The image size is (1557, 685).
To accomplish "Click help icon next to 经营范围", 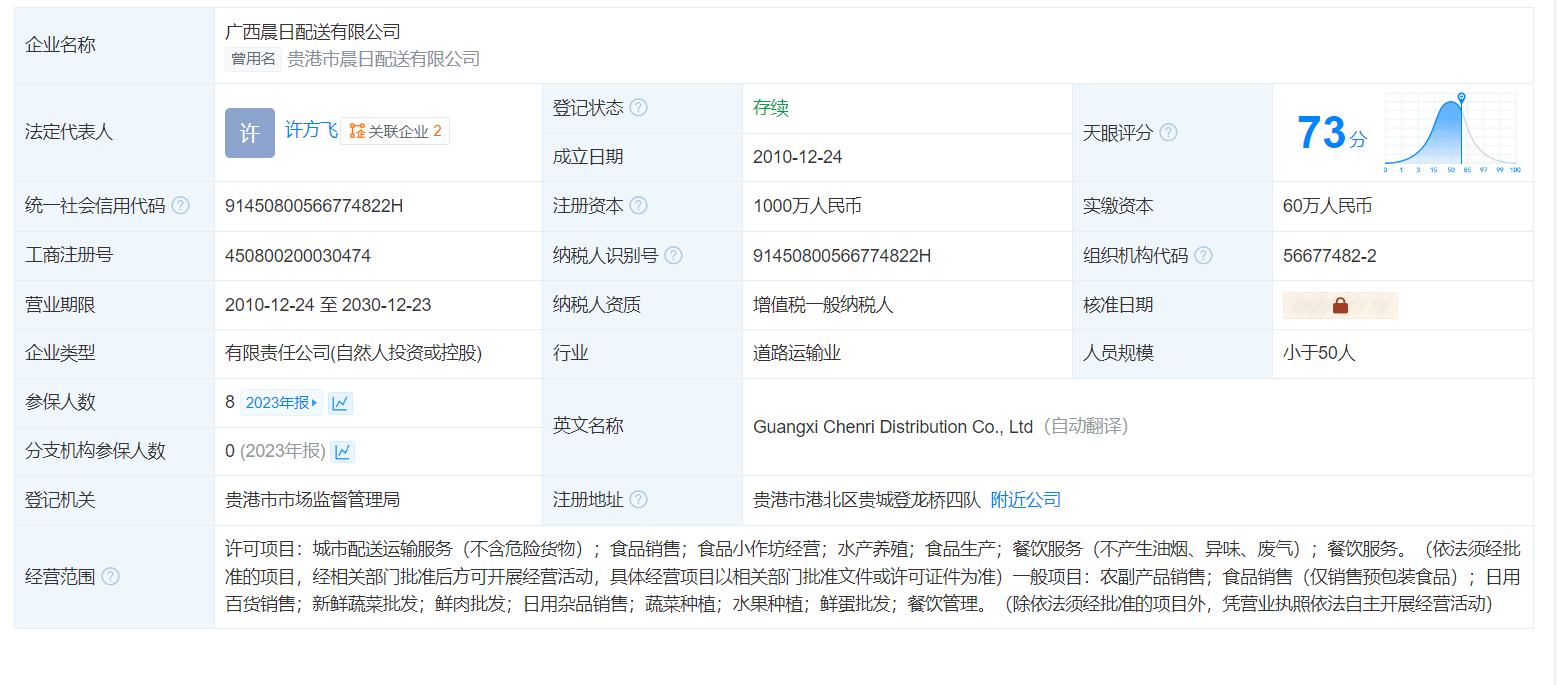I will [x=110, y=576].
